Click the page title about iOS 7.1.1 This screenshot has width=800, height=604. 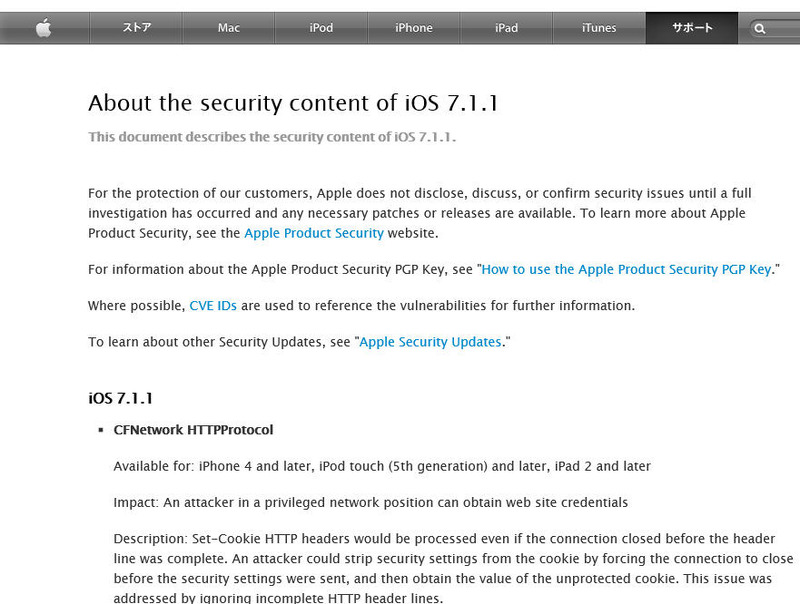[278, 103]
